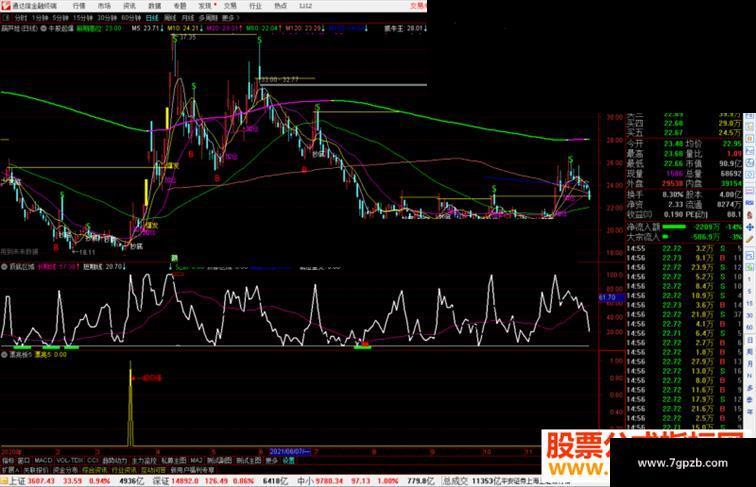Click the 通达信 app logo icon

[6, 6]
